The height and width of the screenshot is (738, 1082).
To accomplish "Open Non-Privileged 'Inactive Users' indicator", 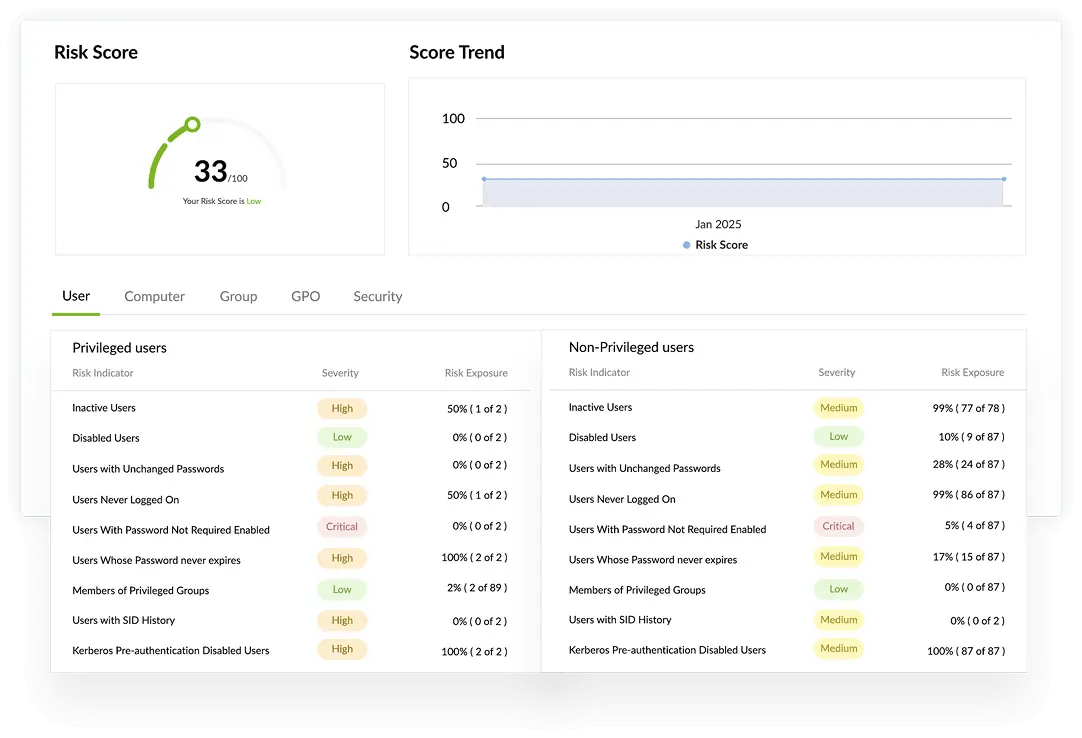I will click(x=600, y=407).
